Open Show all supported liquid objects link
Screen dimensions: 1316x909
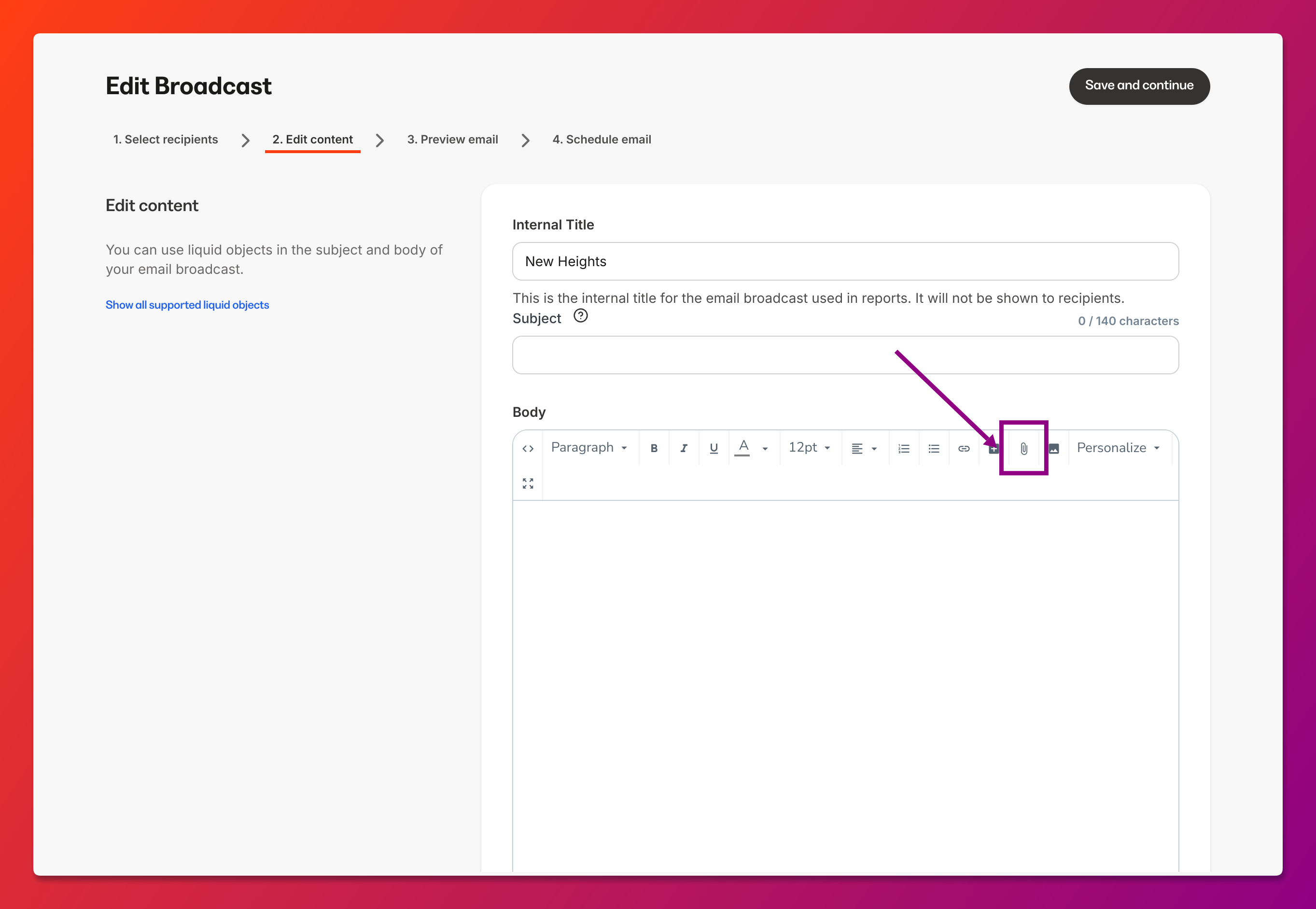point(187,305)
